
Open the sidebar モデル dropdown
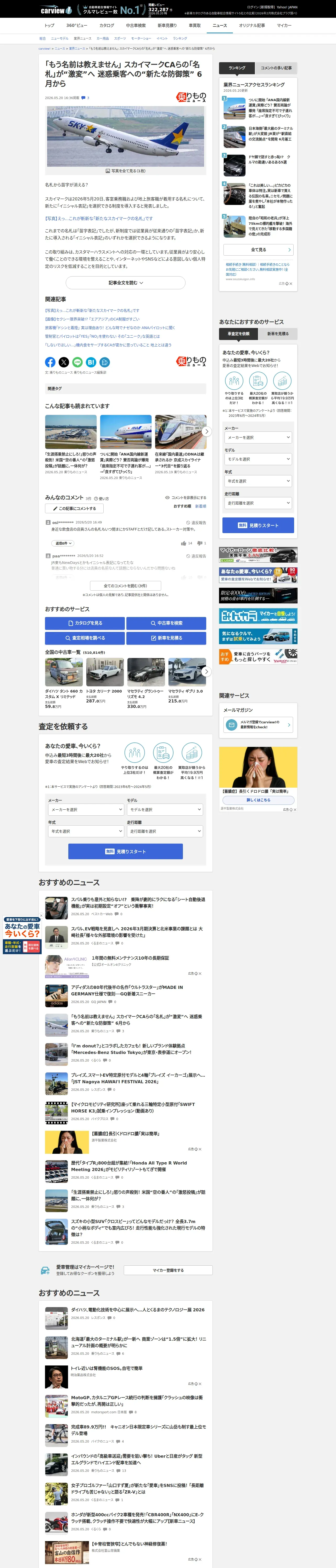pos(259,460)
